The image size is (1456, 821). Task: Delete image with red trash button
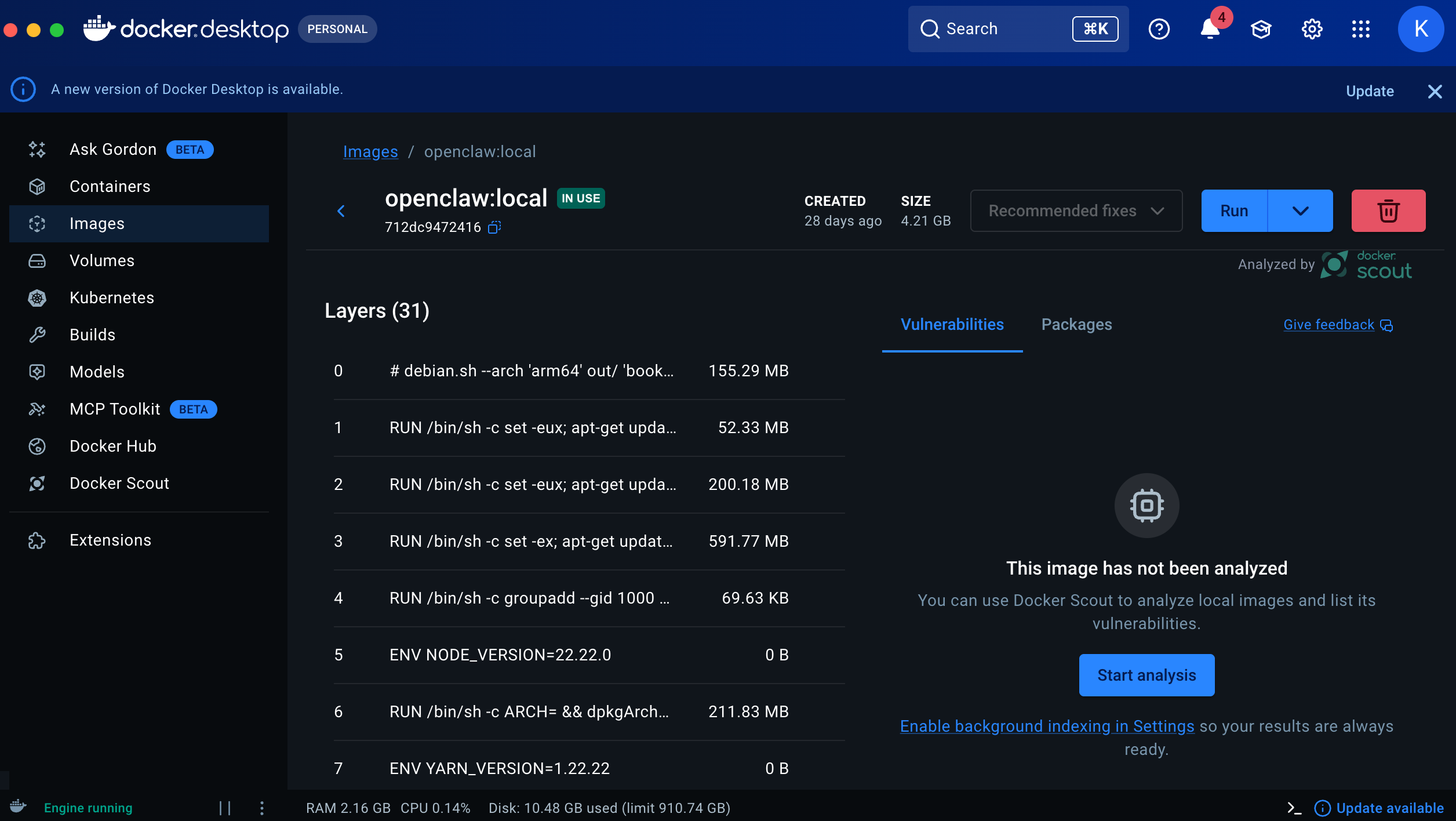click(x=1388, y=210)
